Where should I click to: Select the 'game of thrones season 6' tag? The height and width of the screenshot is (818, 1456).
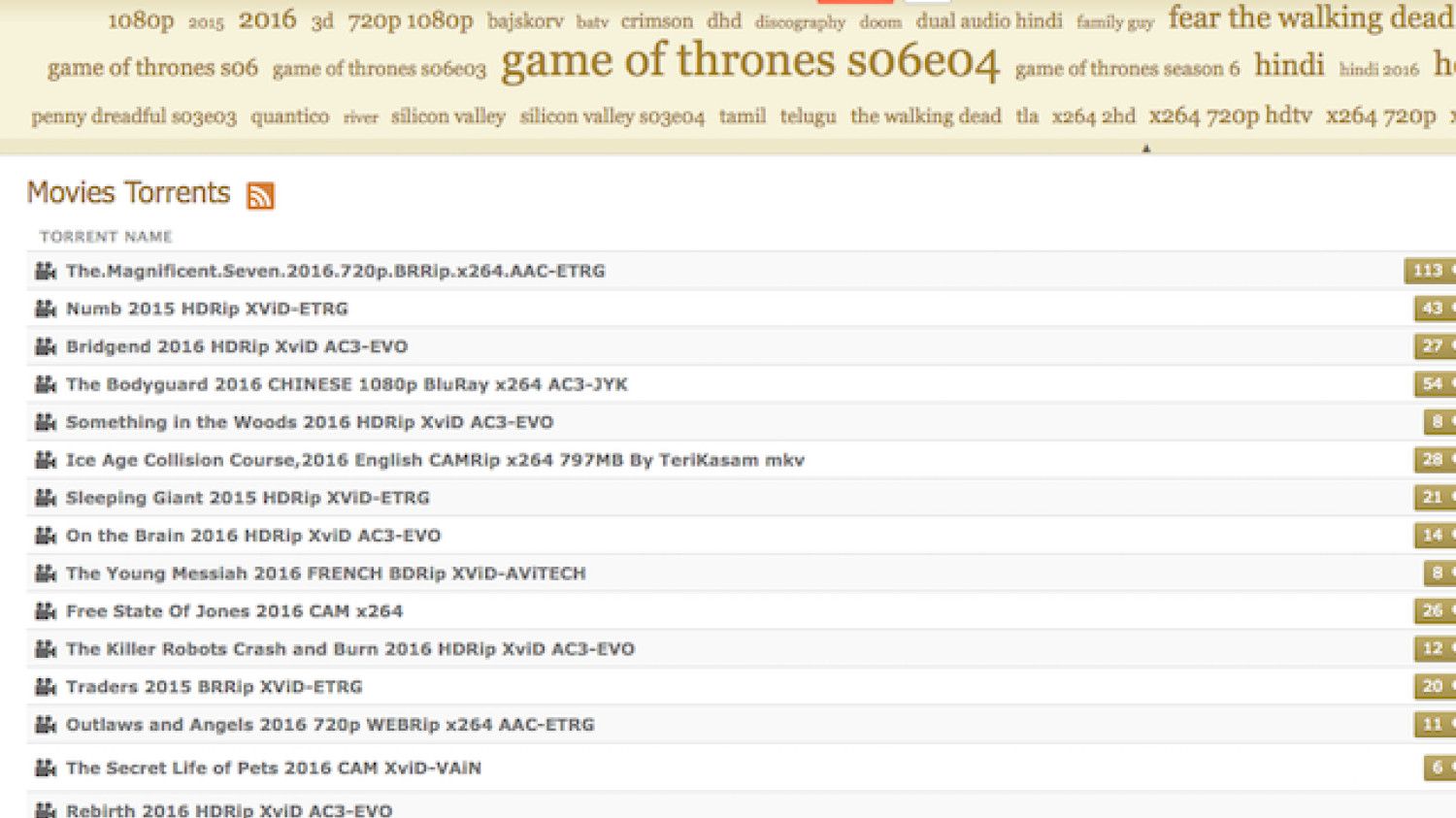tap(1127, 69)
